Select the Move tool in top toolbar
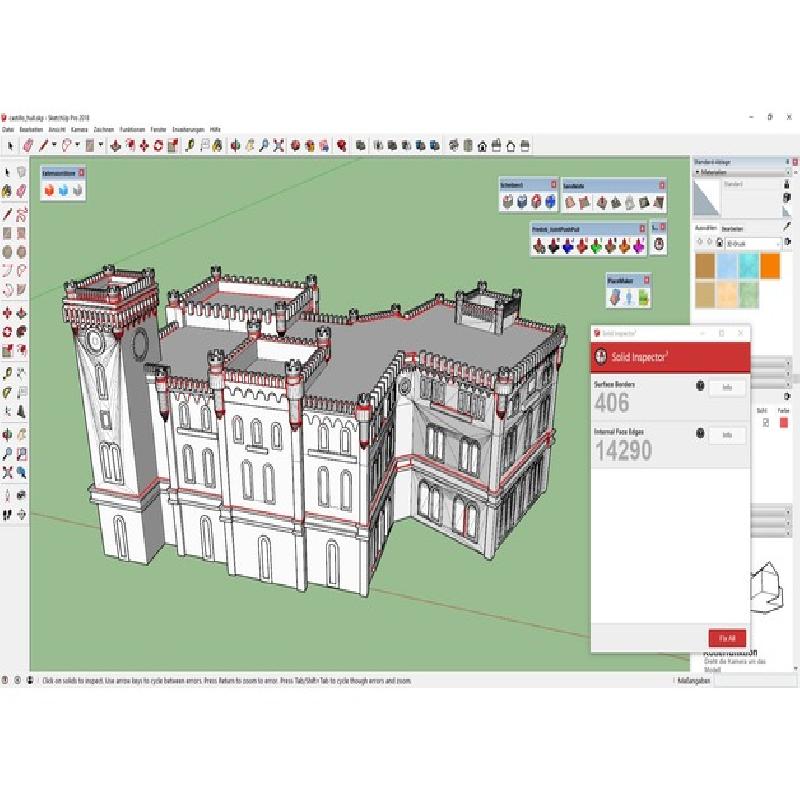Image resolution: width=800 pixels, height=800 pixels. point(144,146)
